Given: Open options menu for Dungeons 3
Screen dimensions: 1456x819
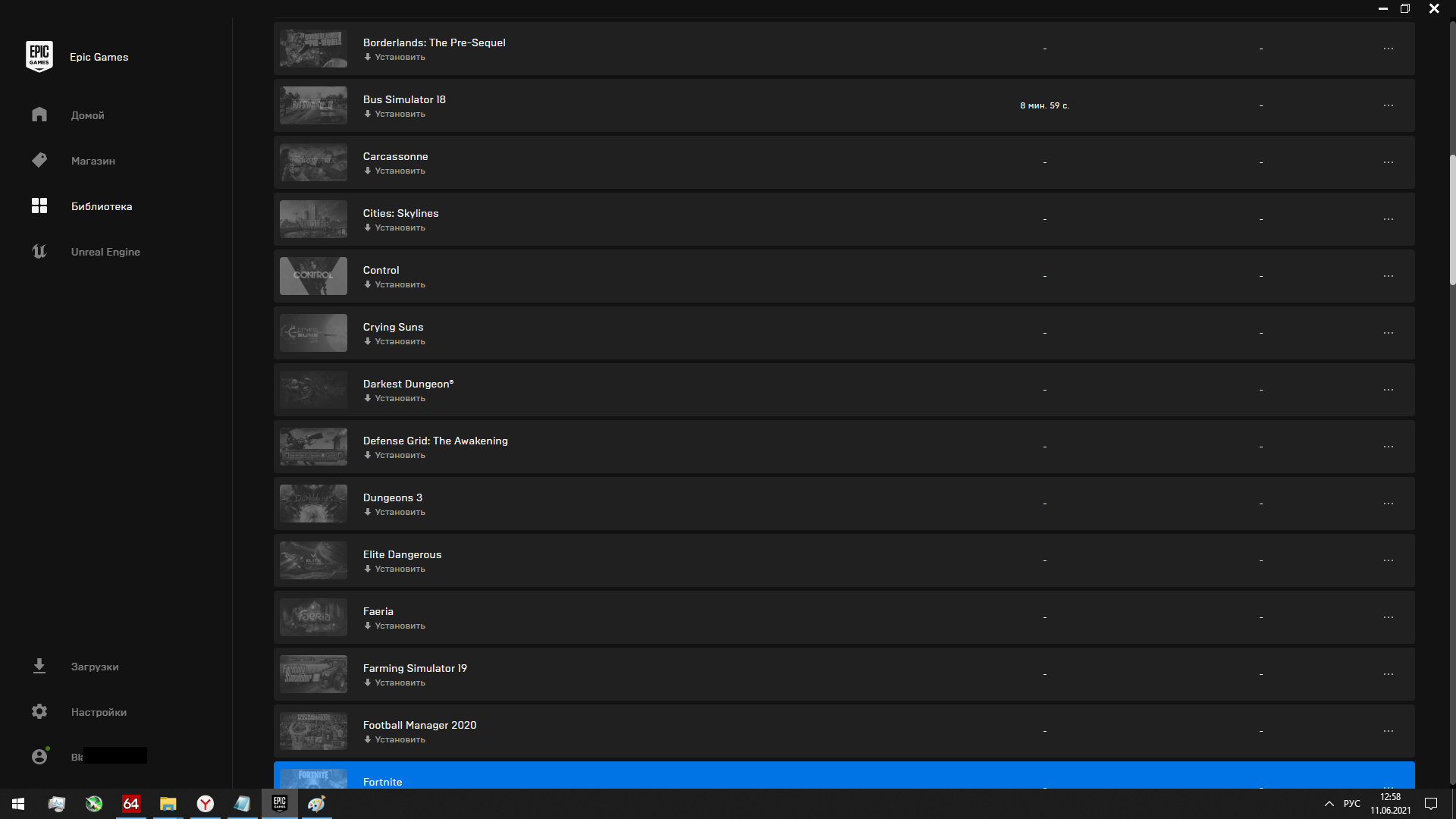Looking at the screenshot, I should point(1389,504).
